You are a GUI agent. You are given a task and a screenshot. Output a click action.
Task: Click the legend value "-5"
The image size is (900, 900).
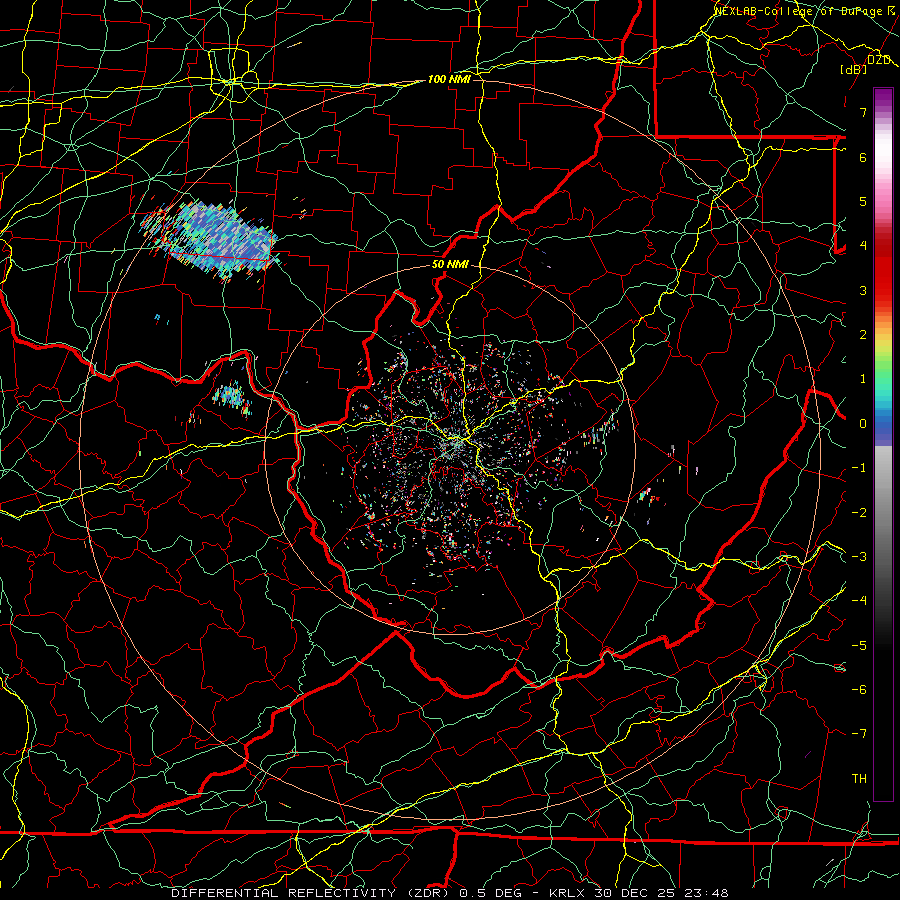[x=859, y=646]
